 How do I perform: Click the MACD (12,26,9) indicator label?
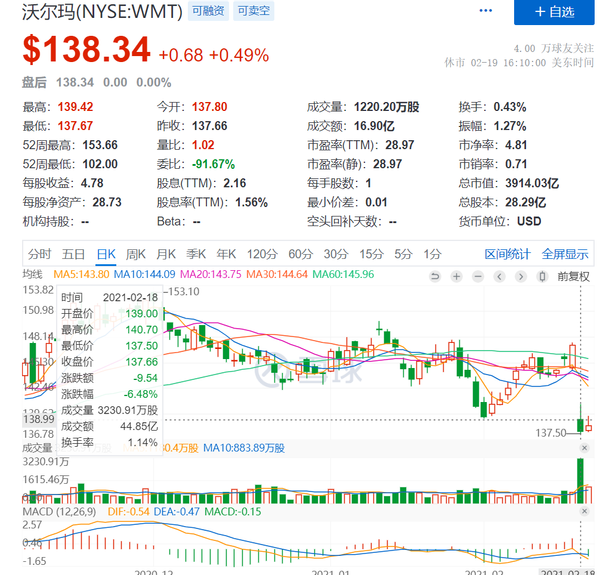click(x=59, y=511)
